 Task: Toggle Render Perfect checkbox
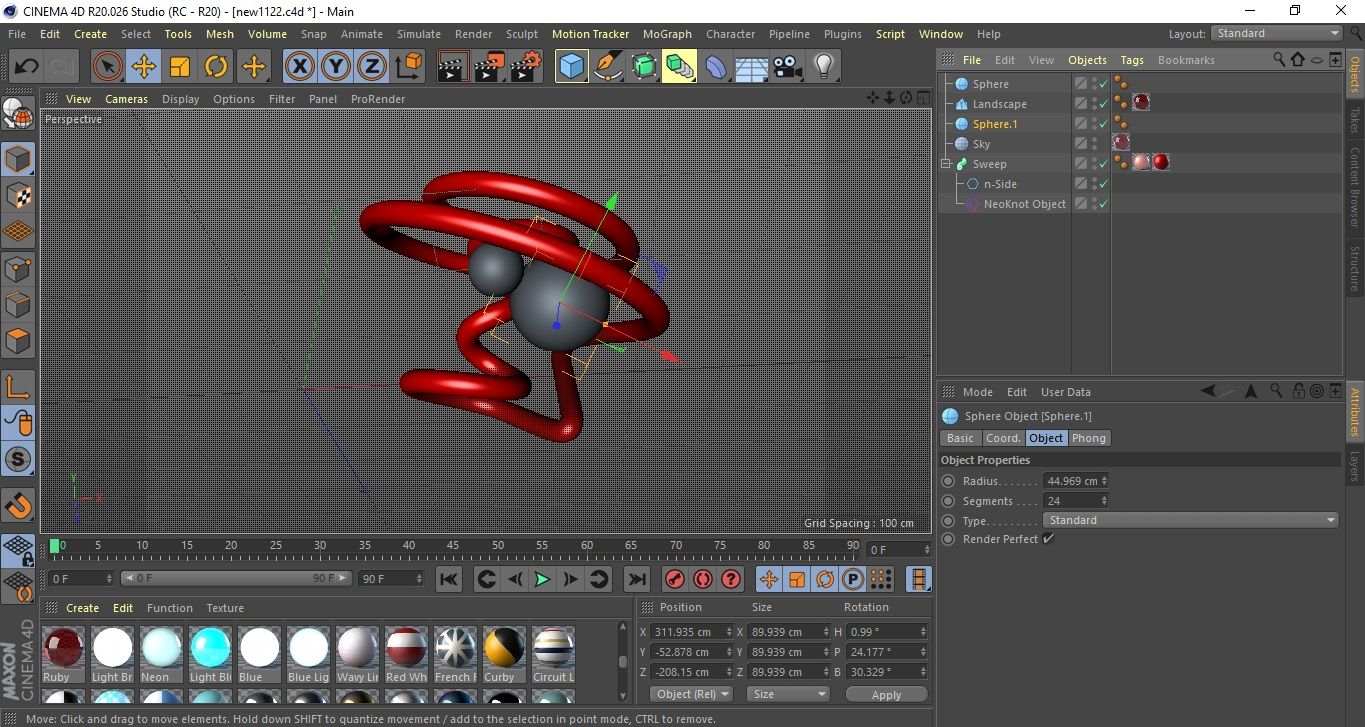pos(1048,539)
